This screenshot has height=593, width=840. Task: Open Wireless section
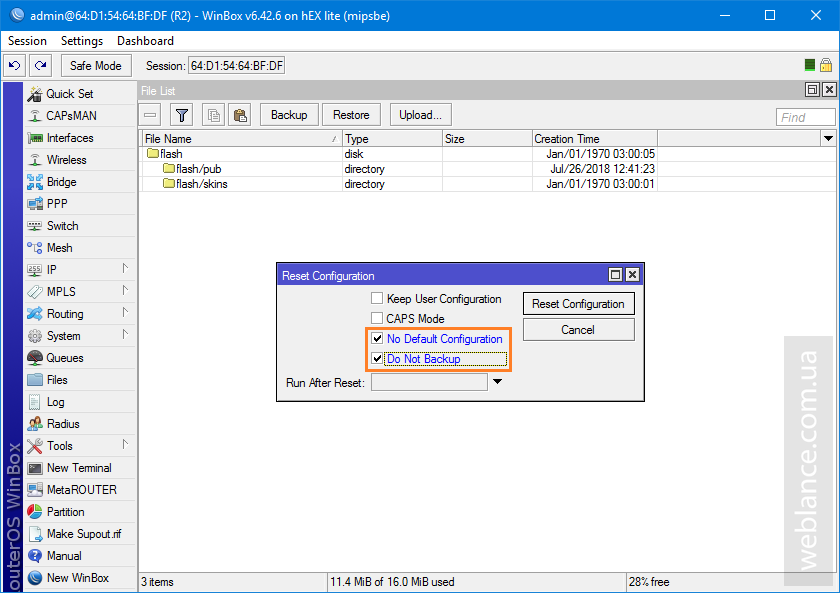80,160
